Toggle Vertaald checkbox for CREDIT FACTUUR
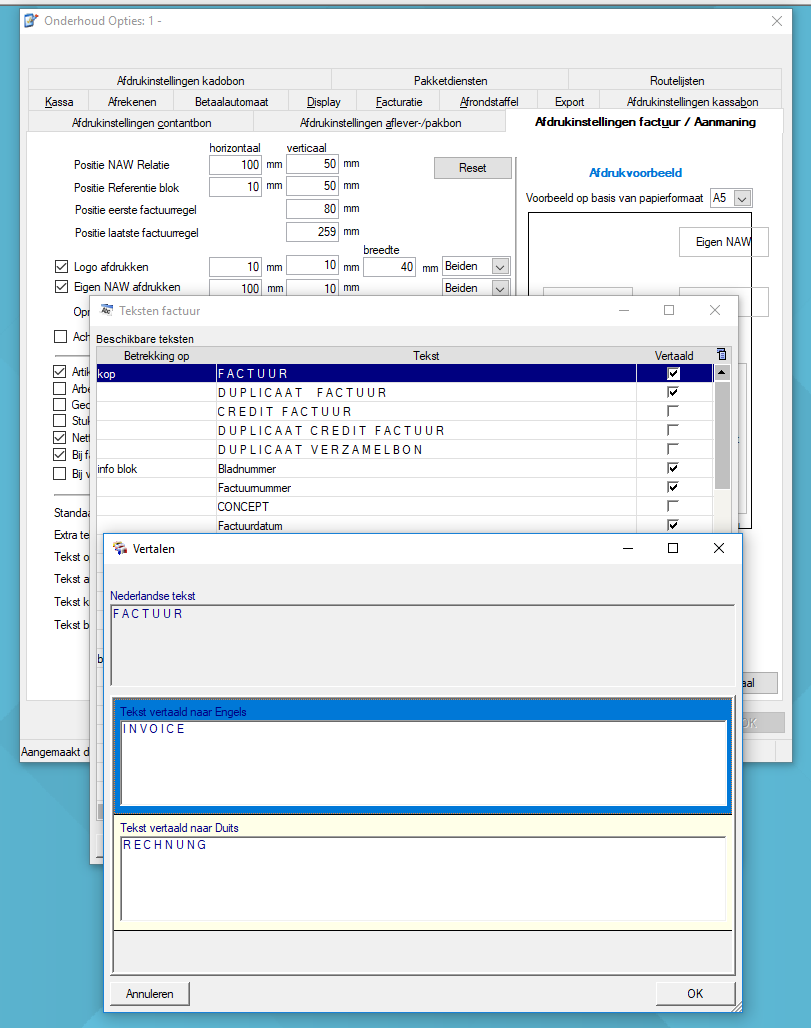This screenshot has width=811, height=1028. (x=673, y=411)
